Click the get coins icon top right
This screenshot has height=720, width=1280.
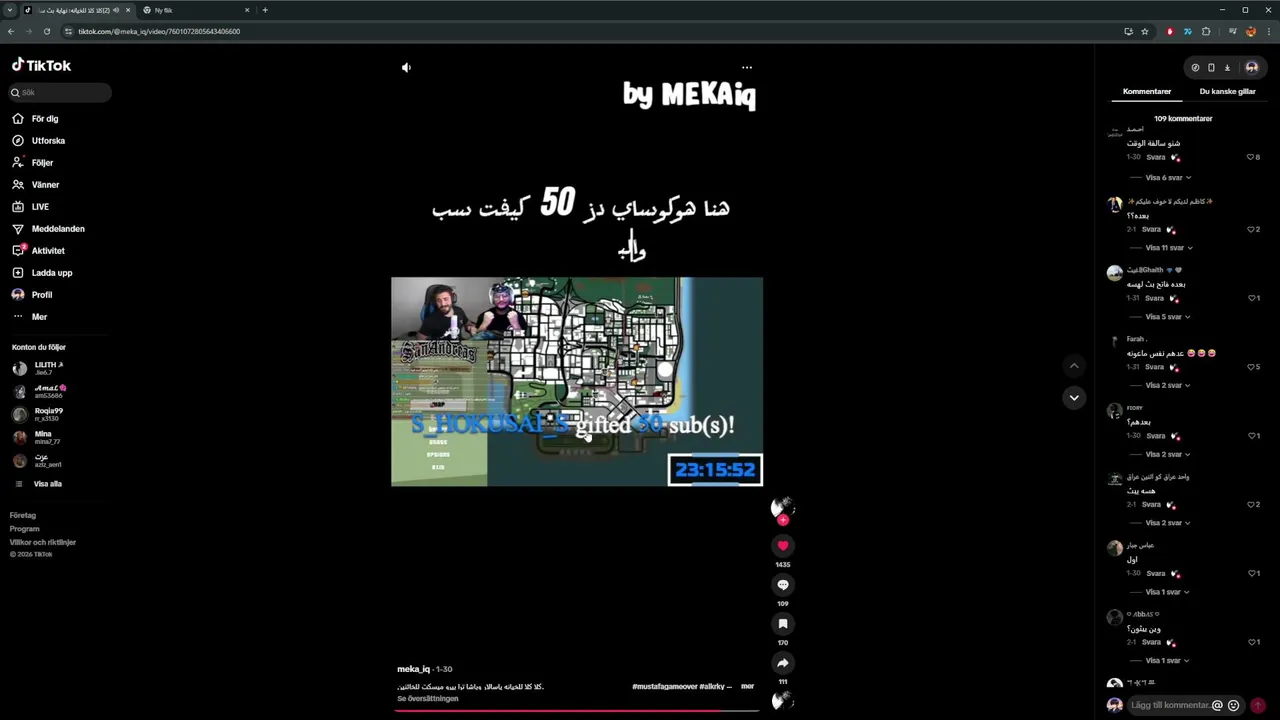[1195, 68]
